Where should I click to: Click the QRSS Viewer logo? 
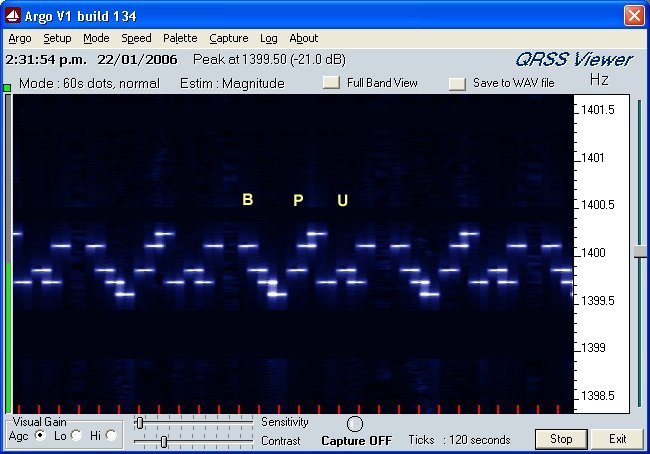tap(574, 60)
